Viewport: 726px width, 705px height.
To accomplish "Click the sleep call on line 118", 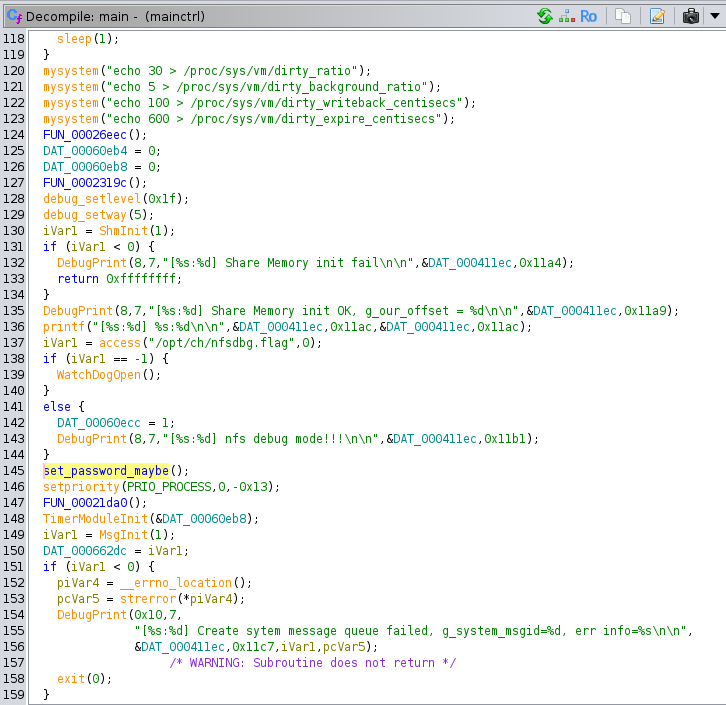I will (x=74, y=39).
